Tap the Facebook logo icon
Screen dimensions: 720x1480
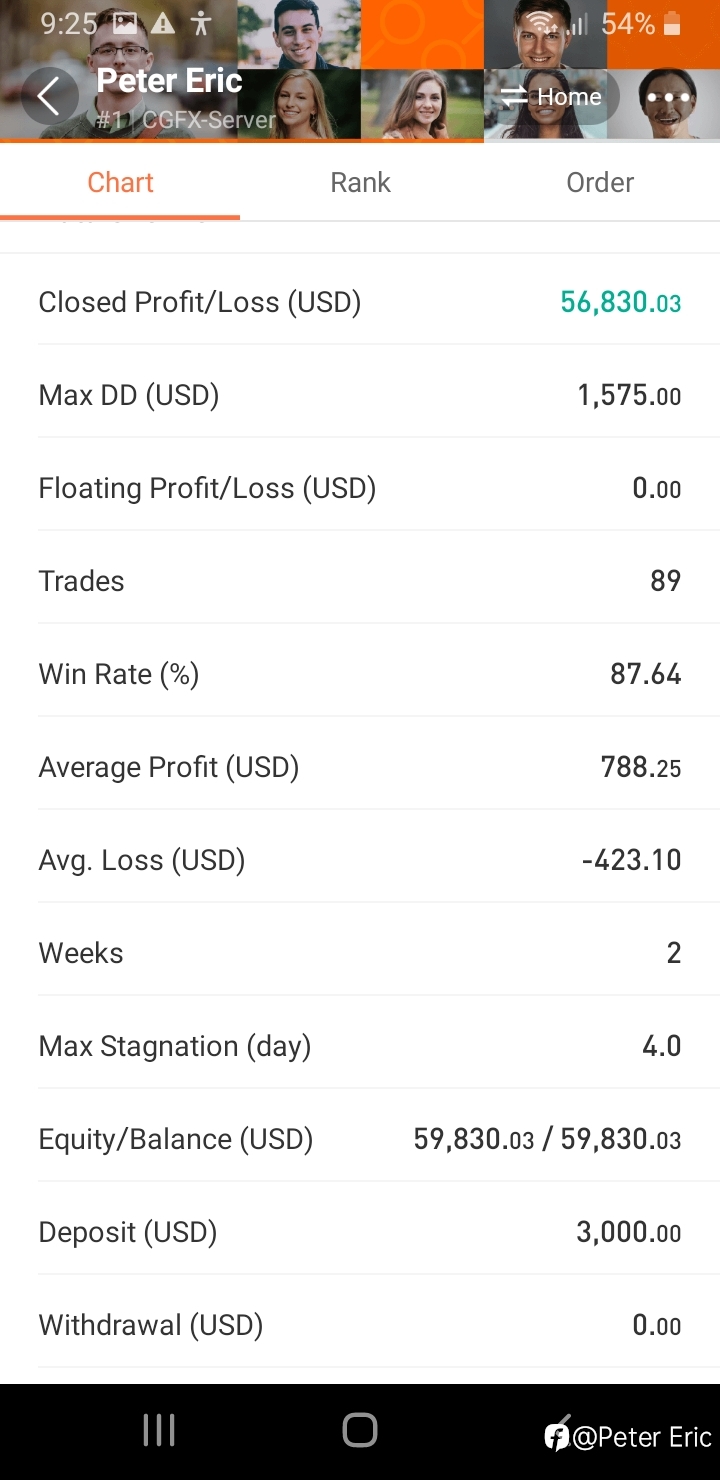[x=557, y=1437]
